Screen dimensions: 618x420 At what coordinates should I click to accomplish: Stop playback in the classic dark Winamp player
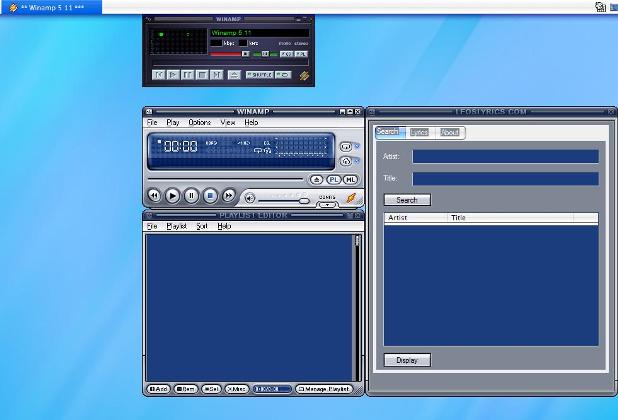coord(202,74)
